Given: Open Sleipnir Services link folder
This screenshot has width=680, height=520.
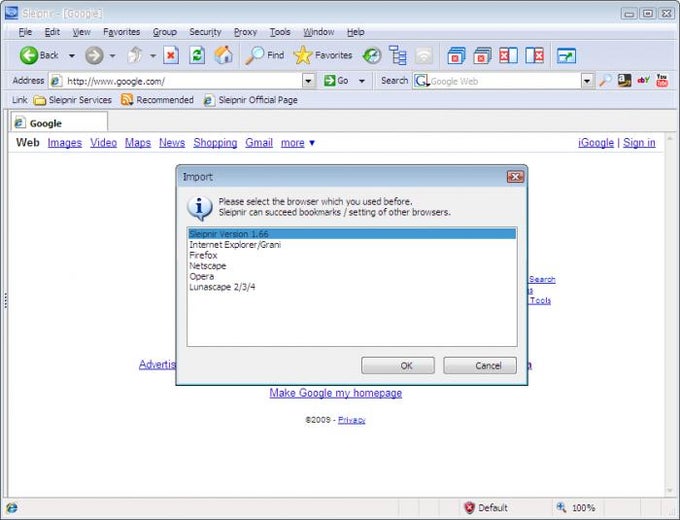Looking at the screenshot, I should pos(73,100).
